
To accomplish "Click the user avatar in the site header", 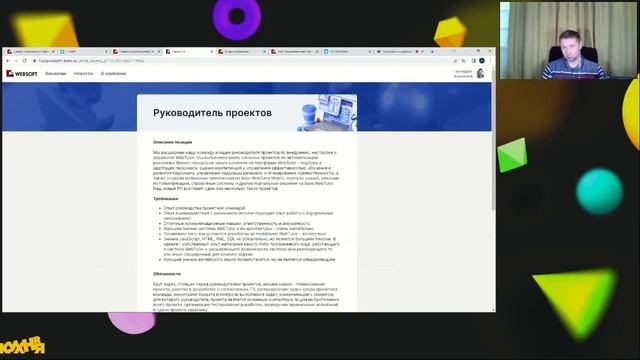I will [x=480, y=73].
